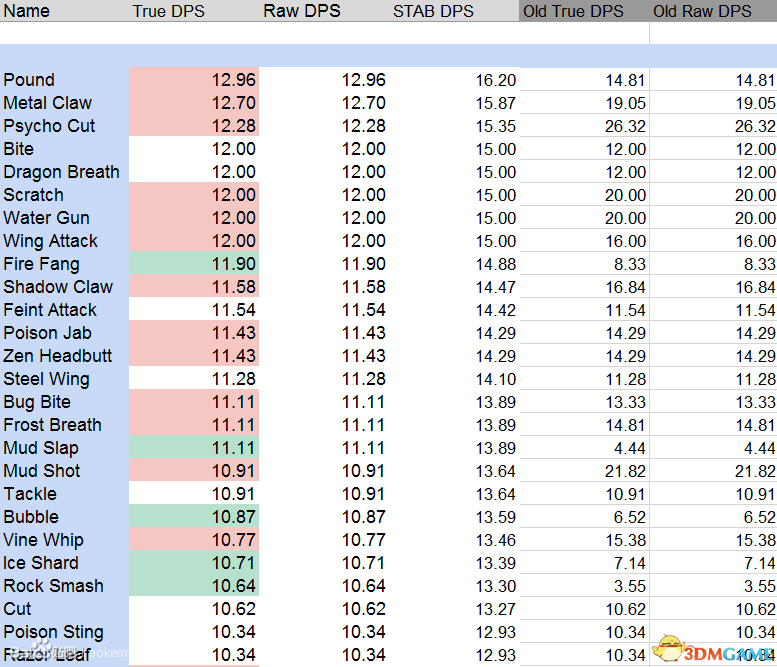
Task: Select the Psycho Cut name cell
Action: (x=49, y=126)
